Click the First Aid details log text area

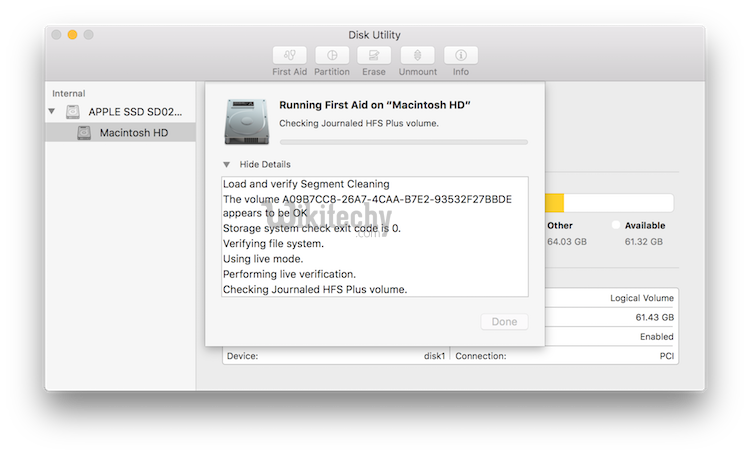click(375, 237)
